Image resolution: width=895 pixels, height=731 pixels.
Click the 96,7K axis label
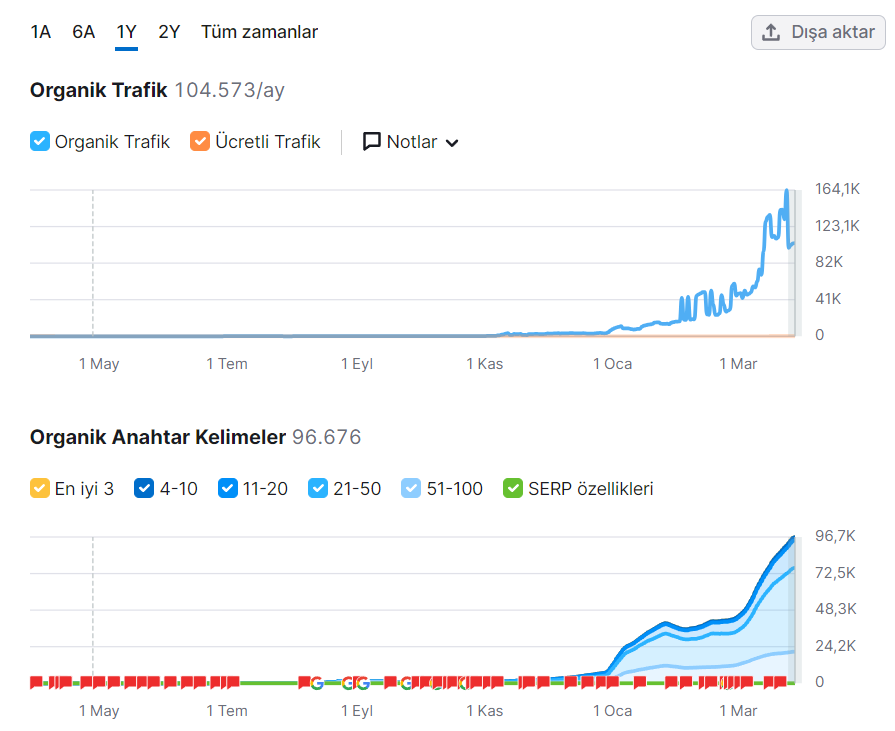[x=836, y=536]
